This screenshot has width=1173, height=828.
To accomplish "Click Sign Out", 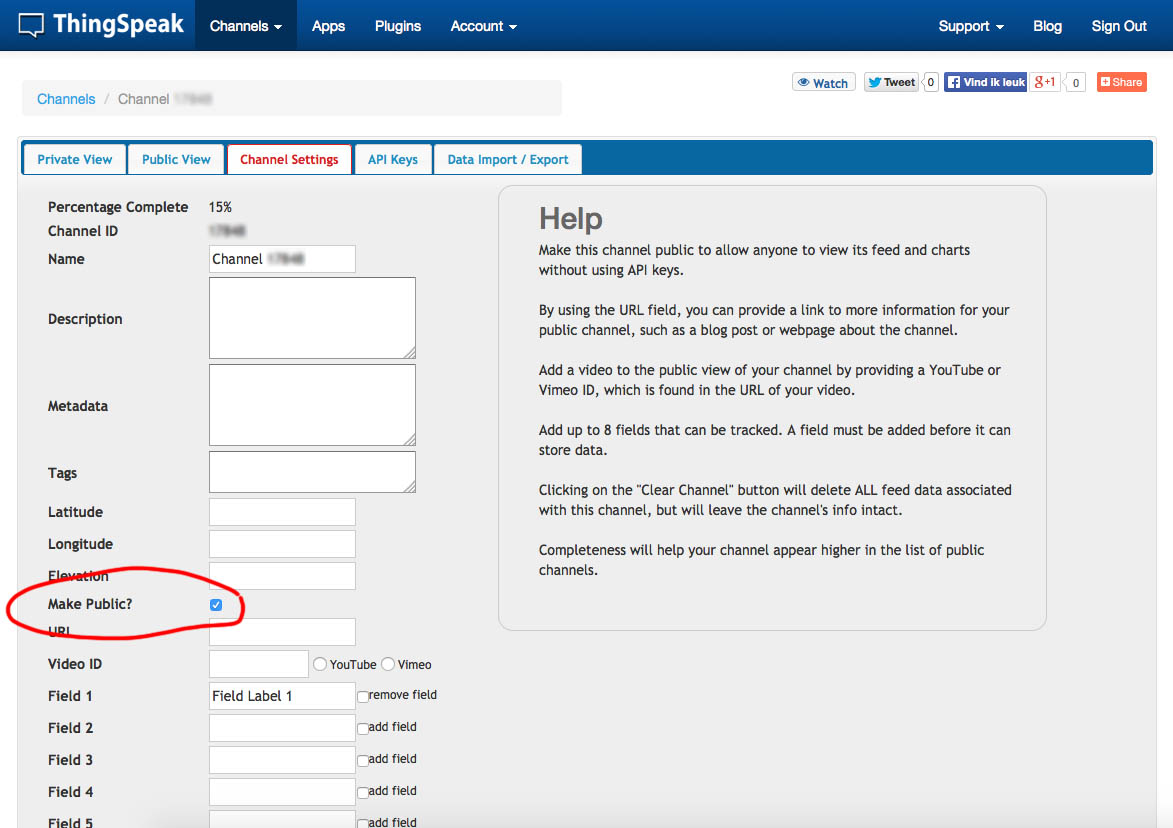I will coord(1118,26).
